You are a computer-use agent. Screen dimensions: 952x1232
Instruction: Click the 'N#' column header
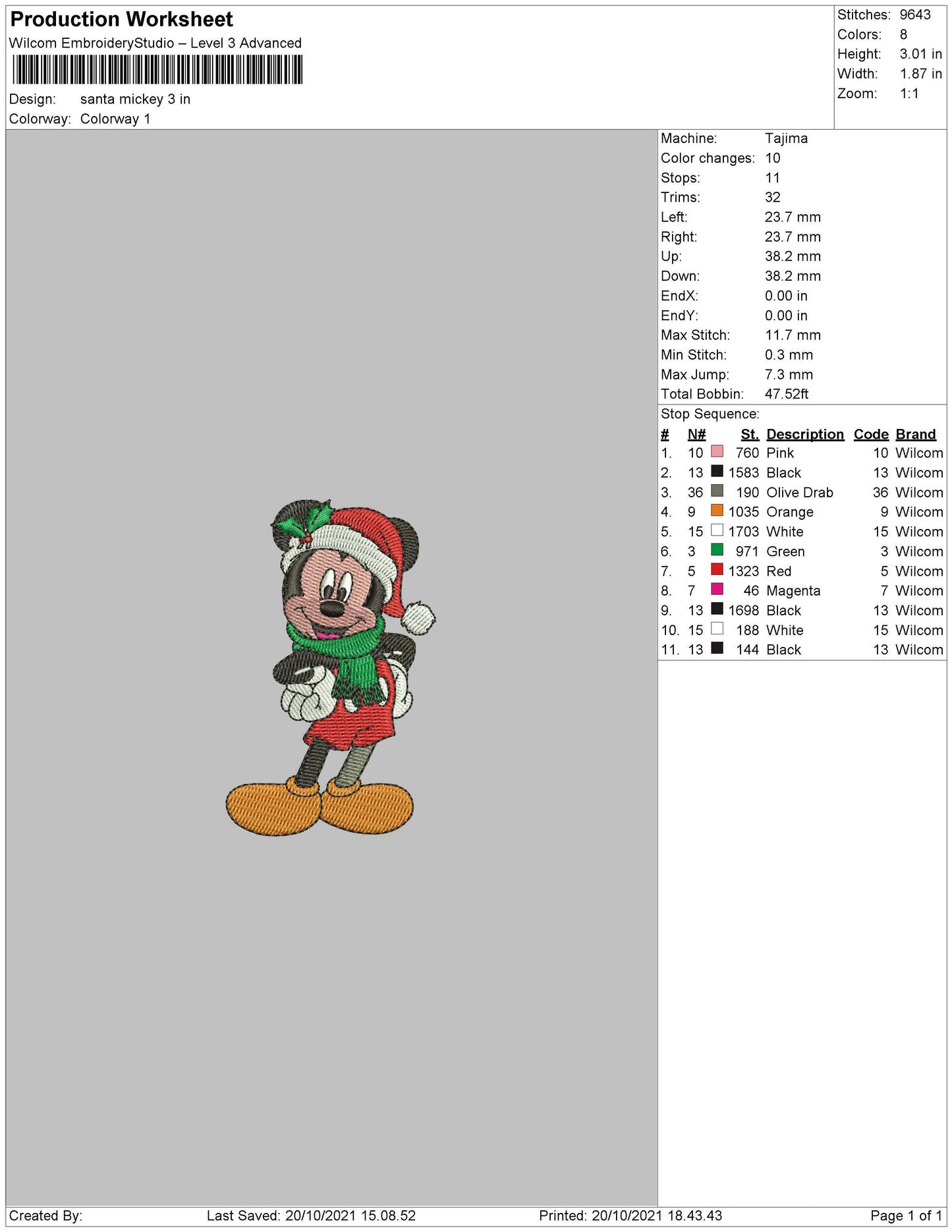[696, 434]
